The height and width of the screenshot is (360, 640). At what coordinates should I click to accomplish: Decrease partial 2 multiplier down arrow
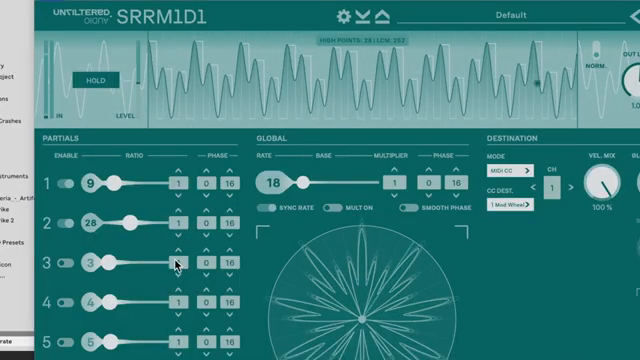coord(178,236)
